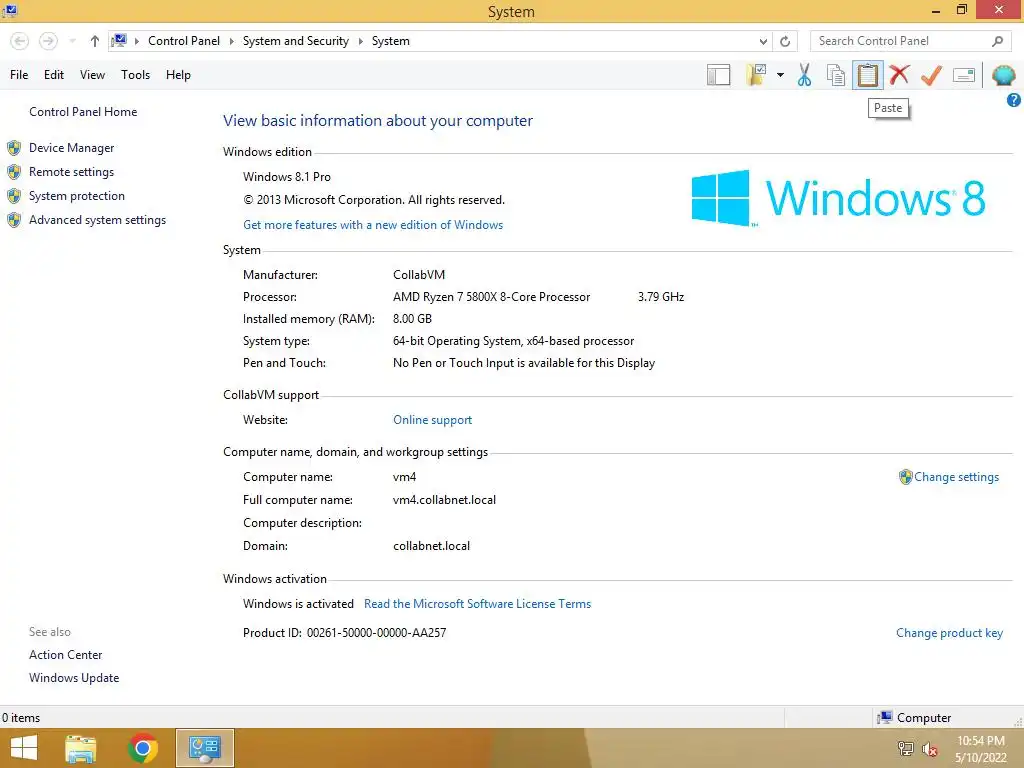
Task: Click the Cut scissors toolbar icon
Action: (x=804, y=75)
